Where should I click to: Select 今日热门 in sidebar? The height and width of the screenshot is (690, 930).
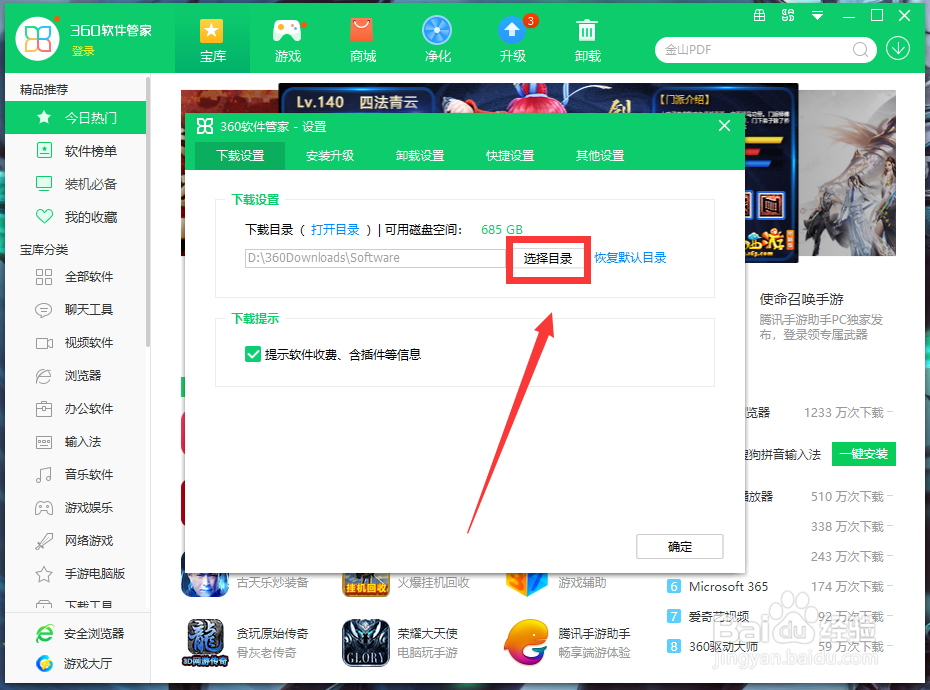tap(75, 117)
